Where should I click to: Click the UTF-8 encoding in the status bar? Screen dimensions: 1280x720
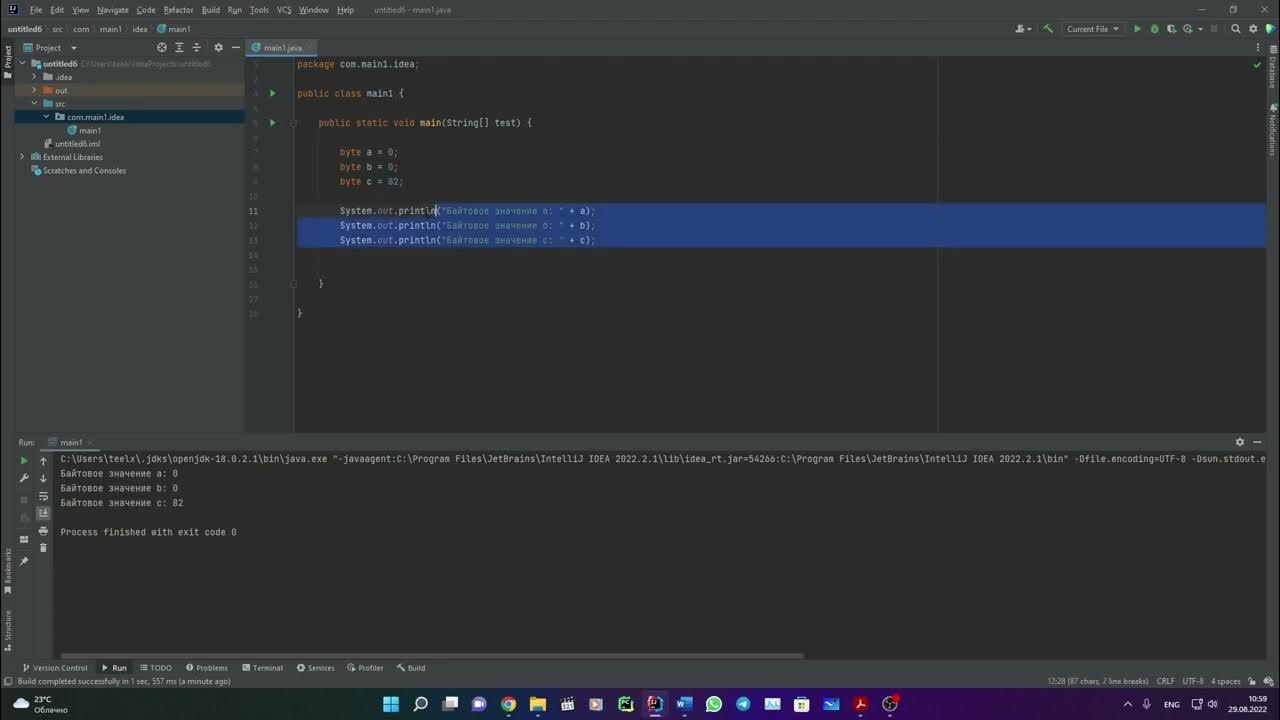click(x=1193, y=681)
